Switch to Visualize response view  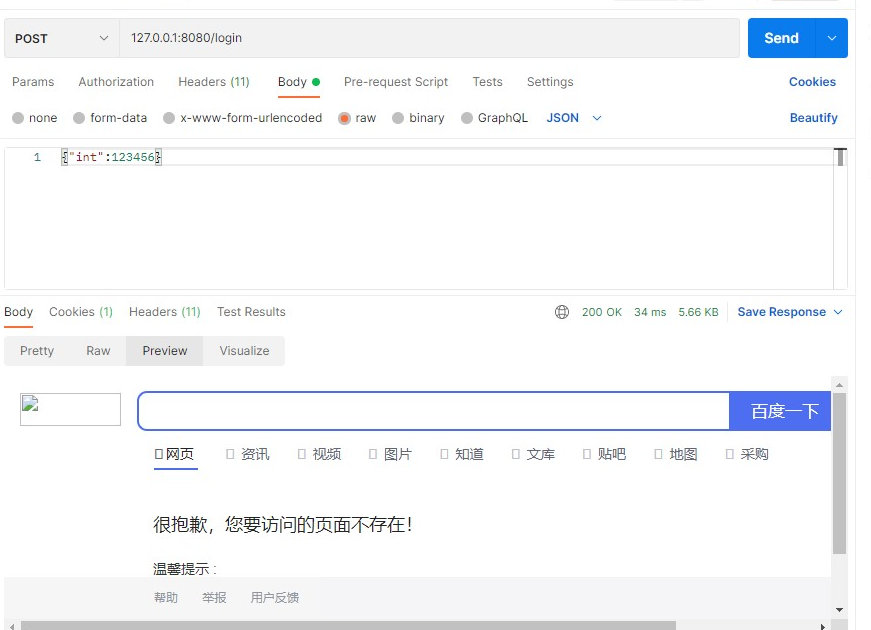click(x=244, y=351)
